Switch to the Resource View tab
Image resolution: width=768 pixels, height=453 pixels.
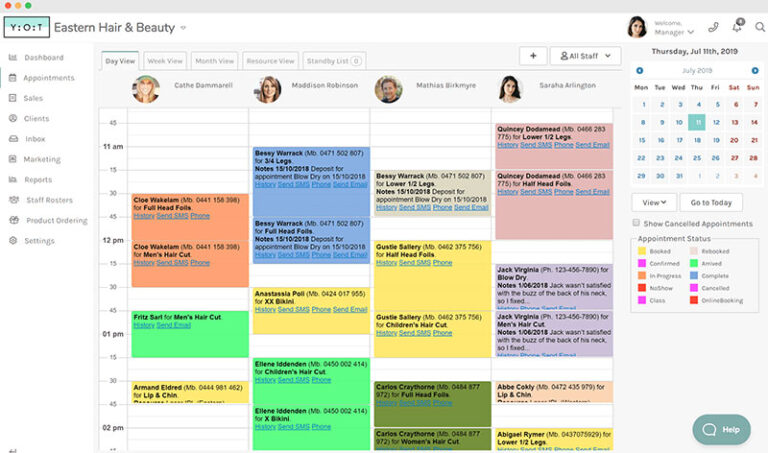270,61
